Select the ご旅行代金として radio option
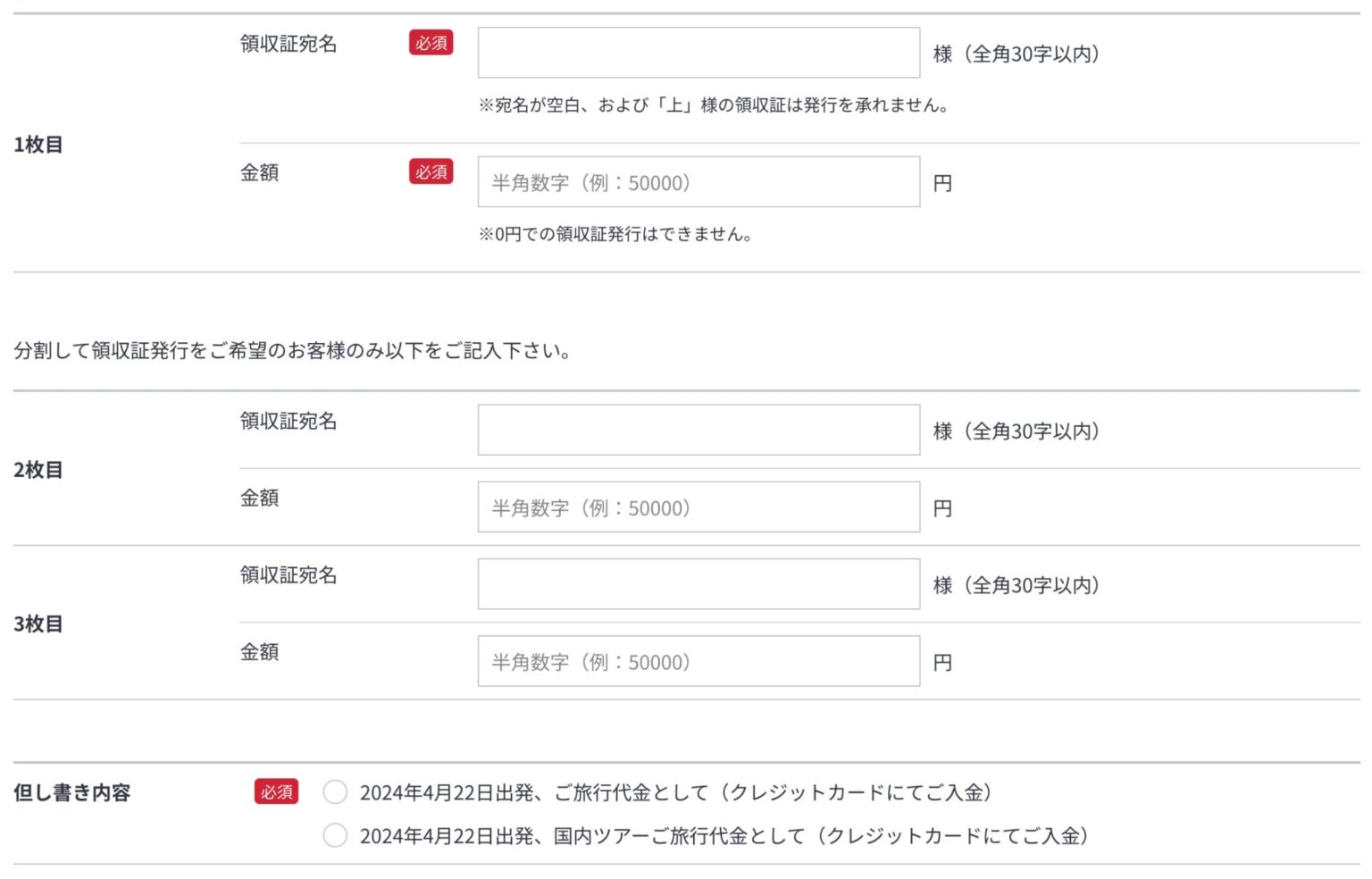The image size is (1372, 879). click(335, 791)
